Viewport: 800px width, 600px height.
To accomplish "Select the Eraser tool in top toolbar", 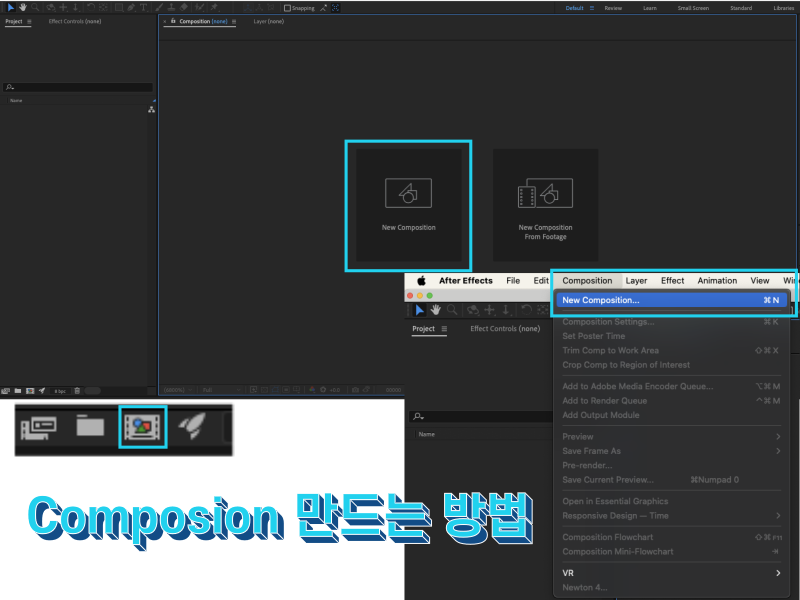I will click(x=184, y=8).
